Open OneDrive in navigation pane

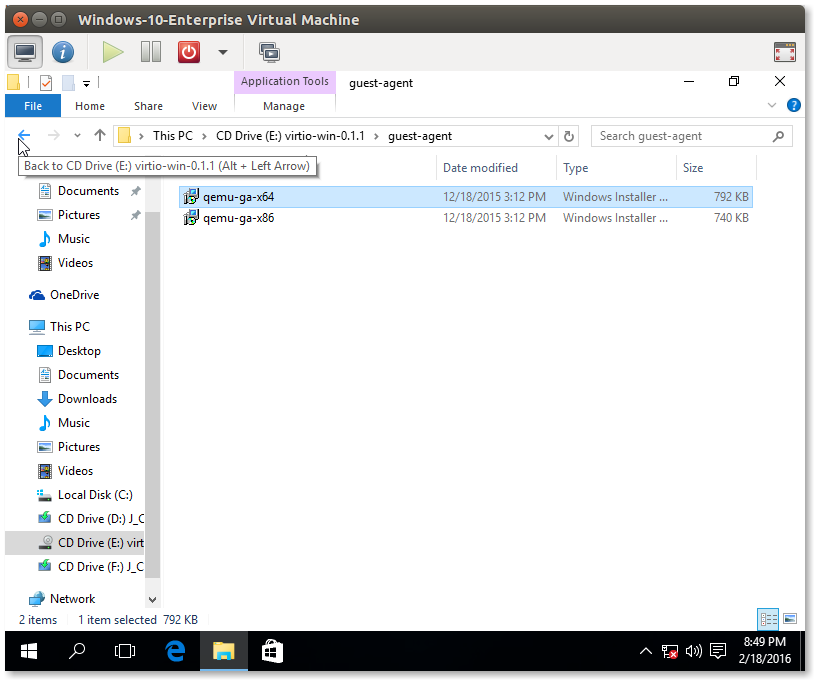click(x=74, y=295)
